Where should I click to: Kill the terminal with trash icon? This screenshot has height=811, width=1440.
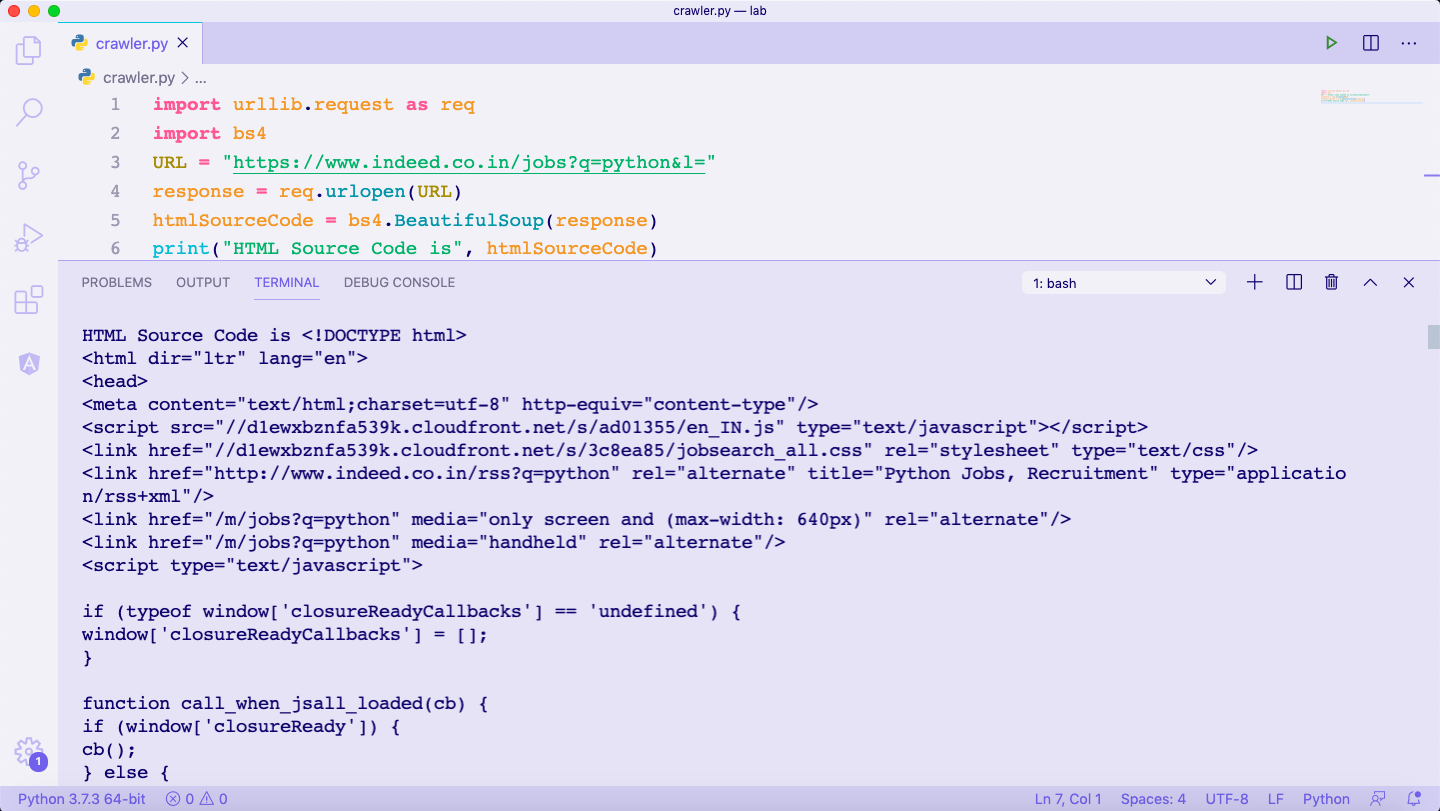[x=1332, y=283]
